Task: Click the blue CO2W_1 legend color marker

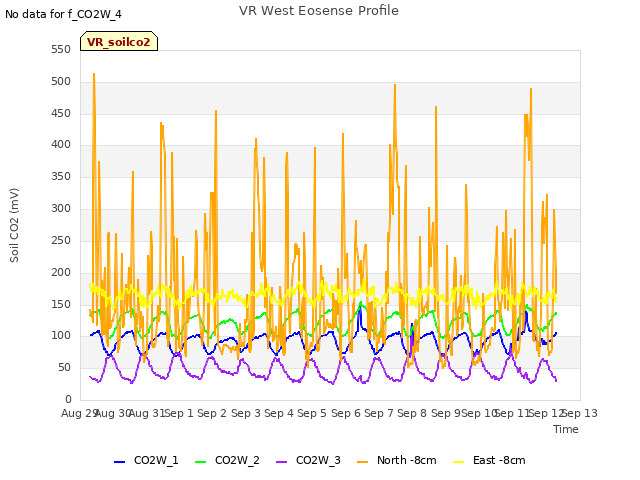Action: tap(119, 462)
